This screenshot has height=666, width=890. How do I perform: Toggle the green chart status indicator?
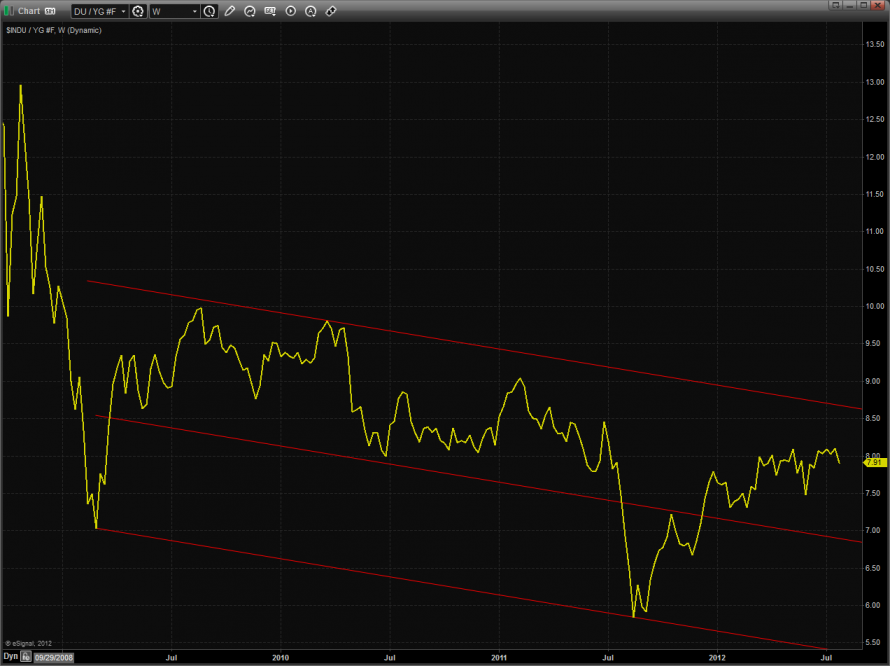tap(9, 11)
